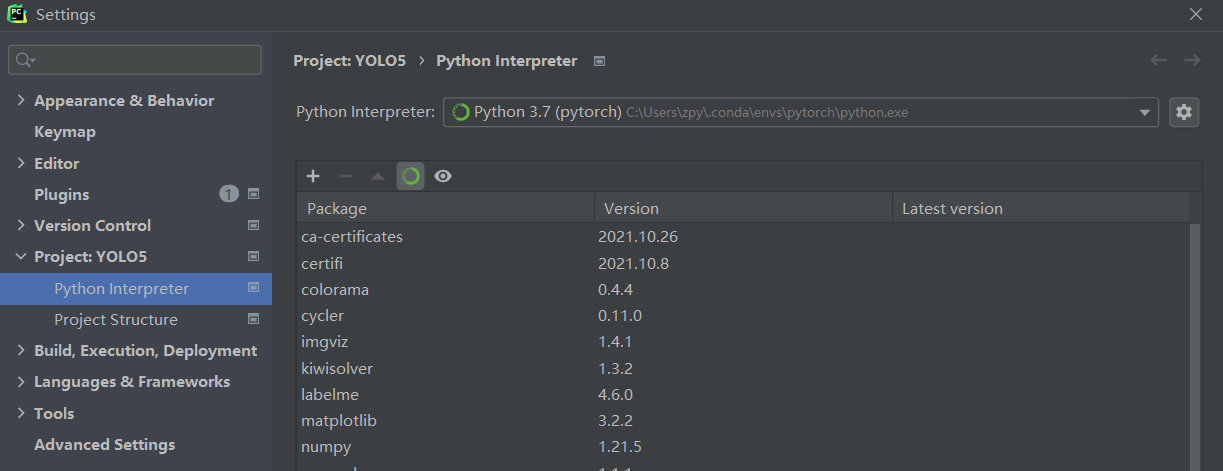
Task: Click version 2021.10.8 cell
Action: 634,263
